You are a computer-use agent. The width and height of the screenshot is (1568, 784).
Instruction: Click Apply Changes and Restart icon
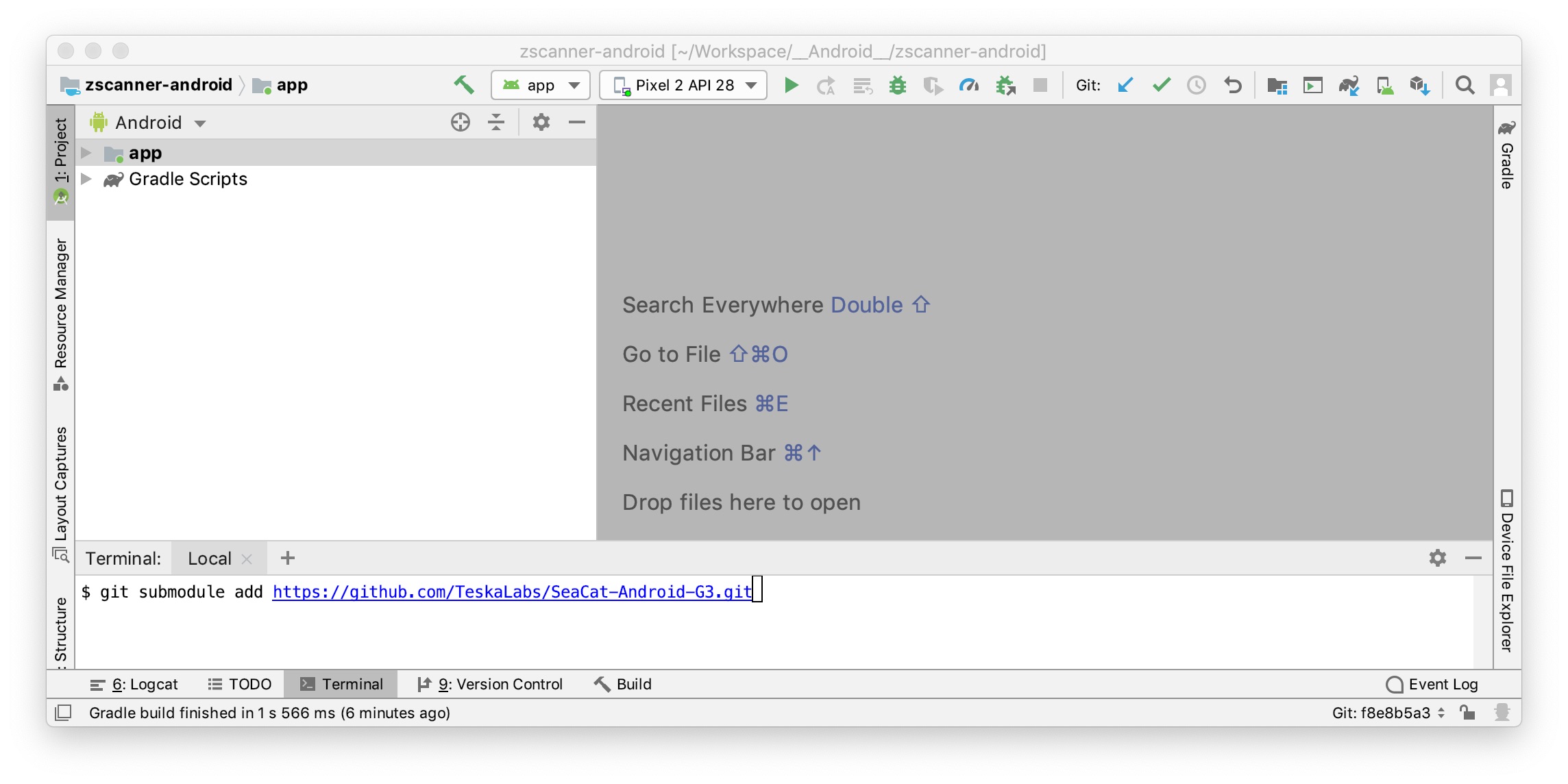(x=826, y=86)
